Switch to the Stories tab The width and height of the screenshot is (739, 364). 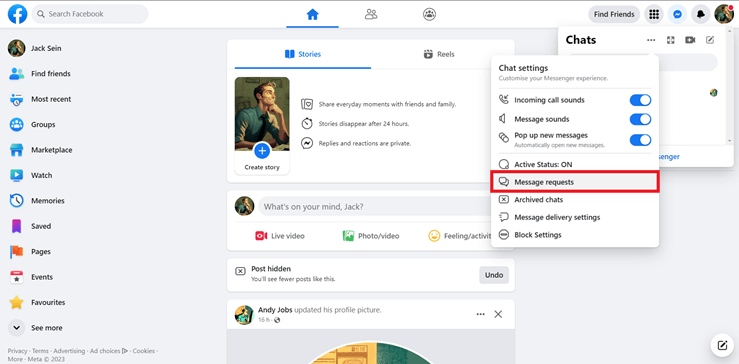(303, 54)
